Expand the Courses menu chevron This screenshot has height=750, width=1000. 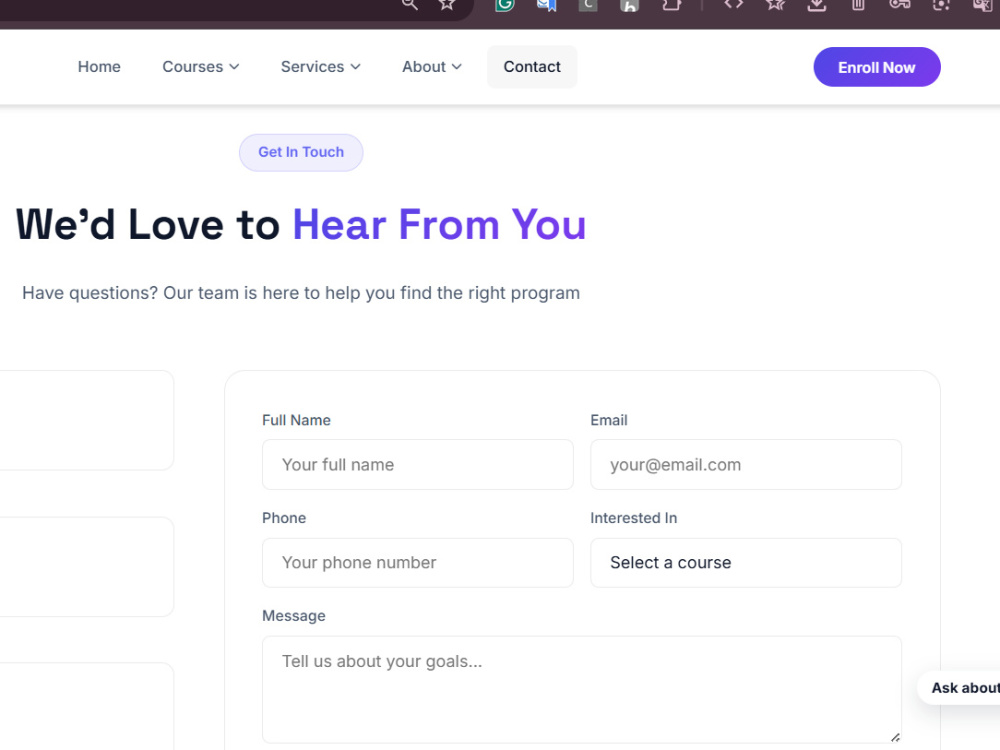tap(234, 67)
